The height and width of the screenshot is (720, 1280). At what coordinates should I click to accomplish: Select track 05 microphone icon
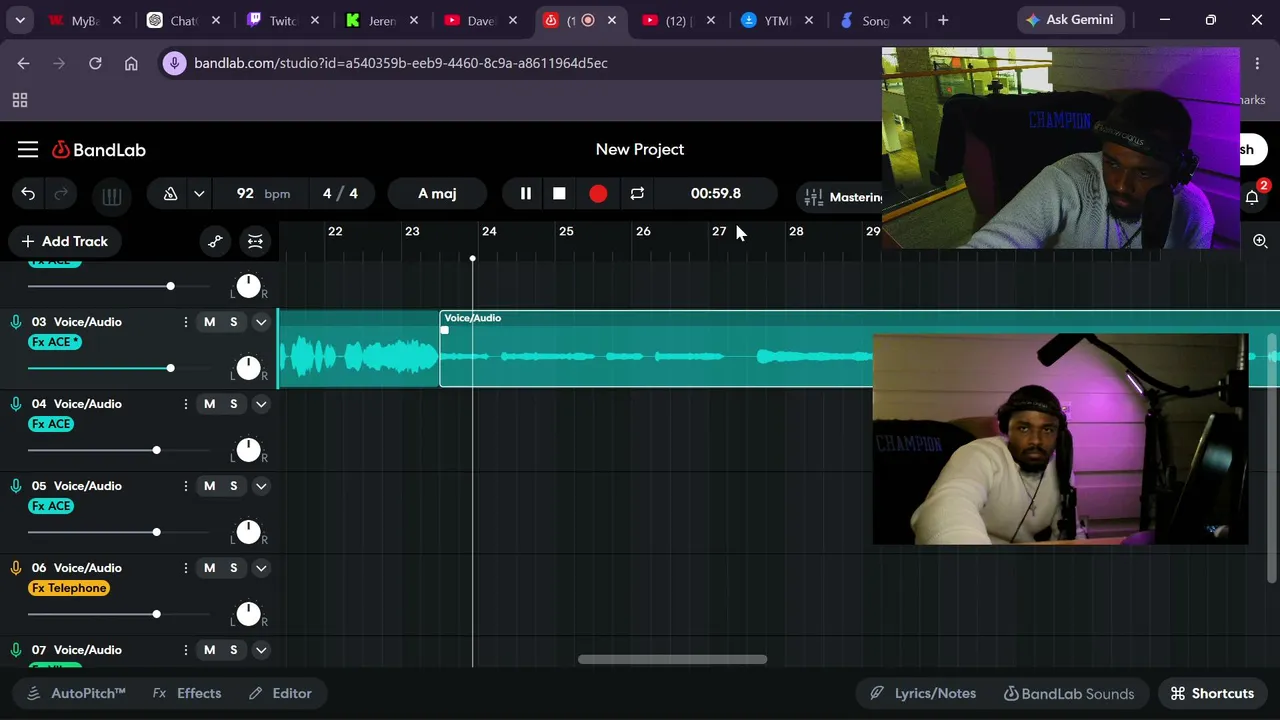point(16,486)
